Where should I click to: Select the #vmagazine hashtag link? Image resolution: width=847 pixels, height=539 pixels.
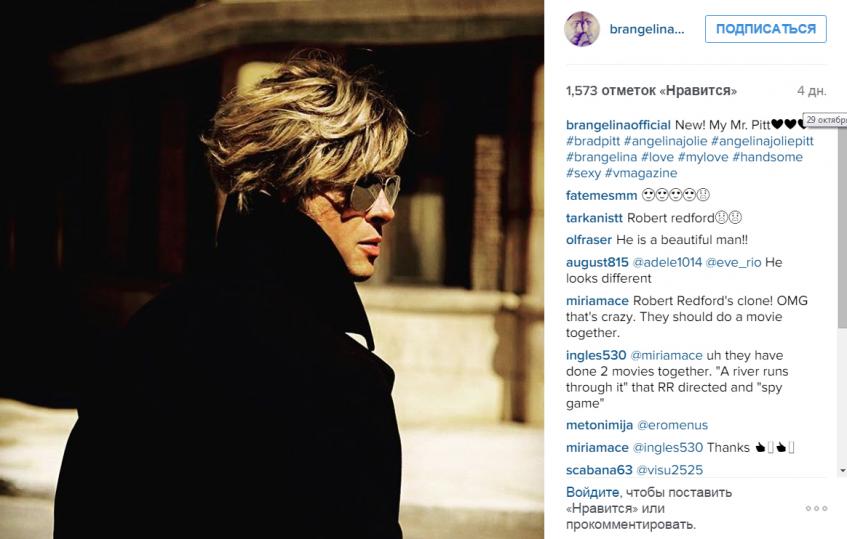[641, 173]
